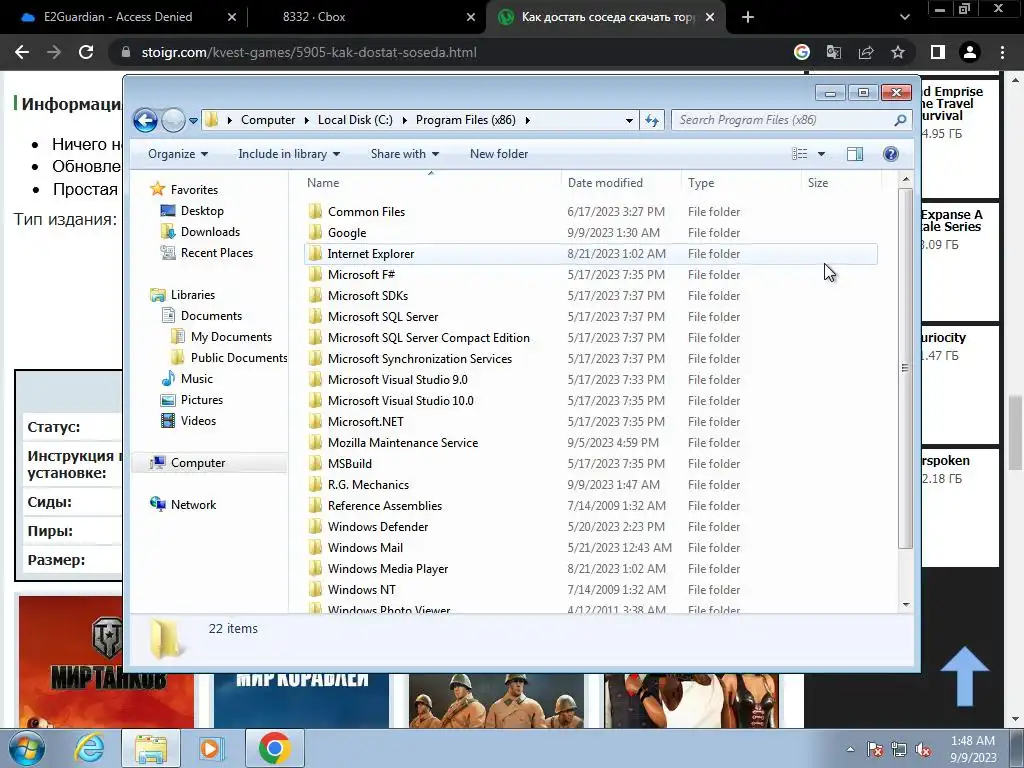Open Chrome profile avatar icon
This screenshot has height=768, width=1024.
click(x=970, y=52)
